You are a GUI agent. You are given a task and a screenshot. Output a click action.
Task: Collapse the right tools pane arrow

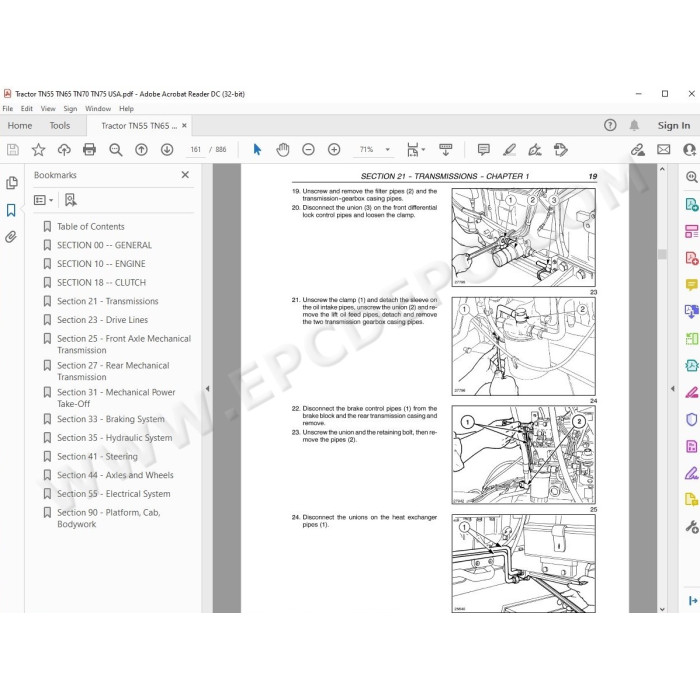673,389
